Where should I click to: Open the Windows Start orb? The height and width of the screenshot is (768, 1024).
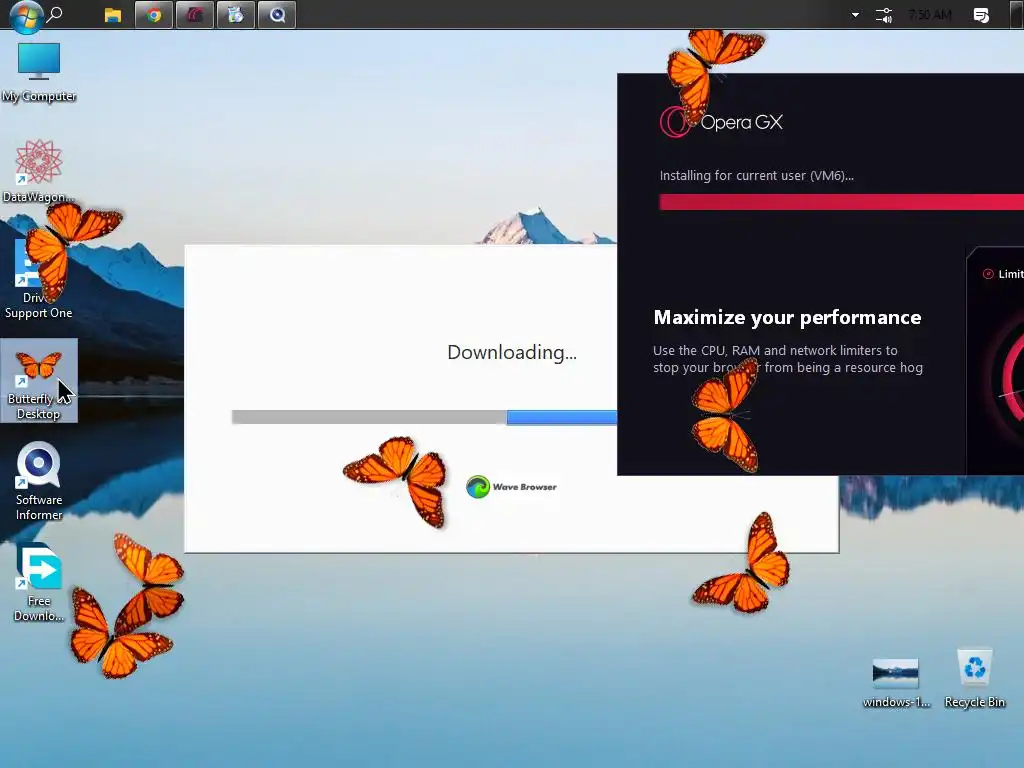pyautogui.click(x=26, y=16)
